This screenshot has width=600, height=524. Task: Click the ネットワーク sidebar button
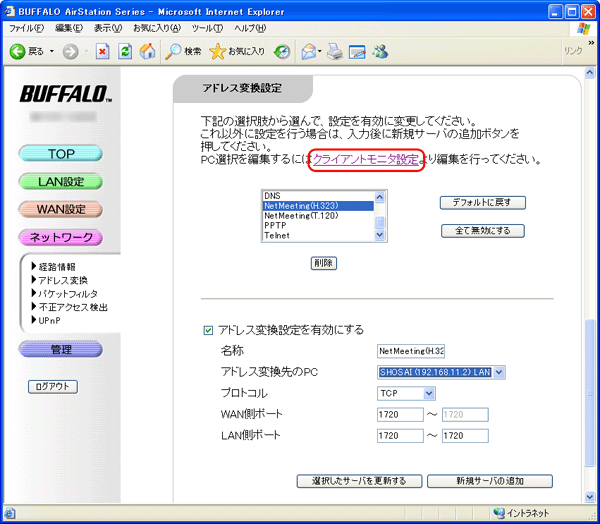pyautogui.click(x=61, y=237)
